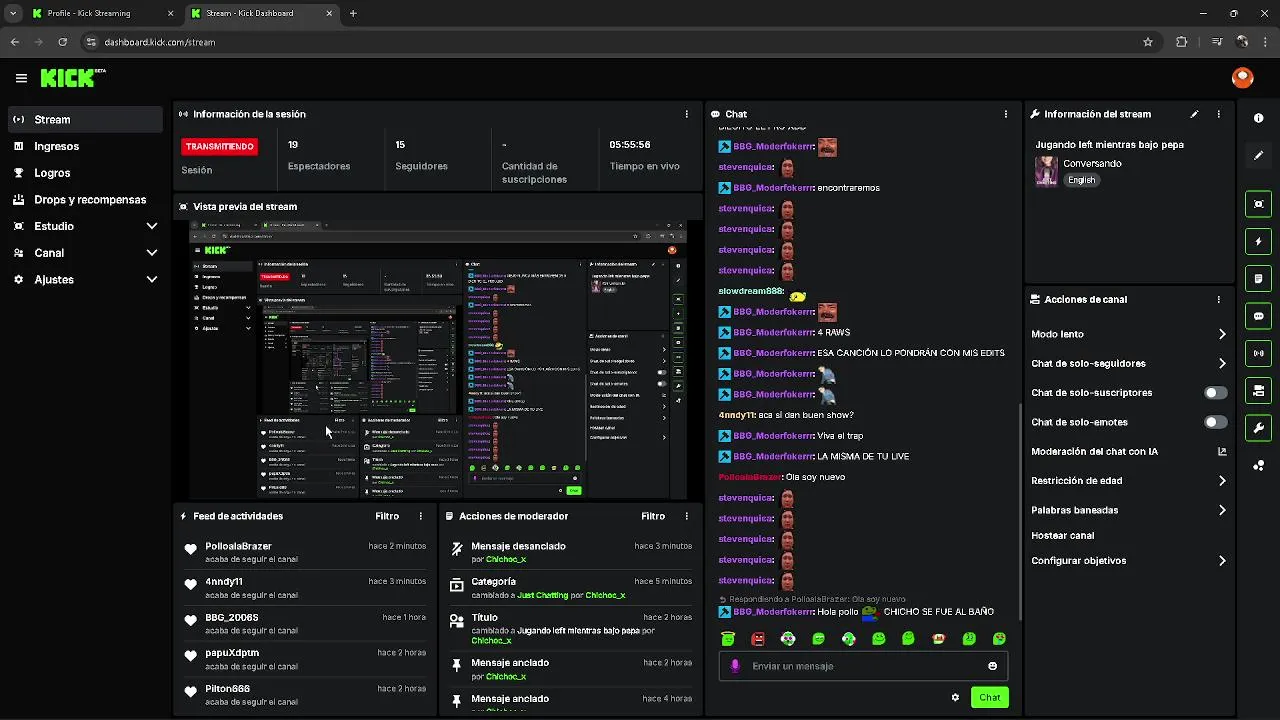This screenshot has width=1280, height=720.
Task: Click Just Chatting category link in moderator actions
Action: point(543,595)
